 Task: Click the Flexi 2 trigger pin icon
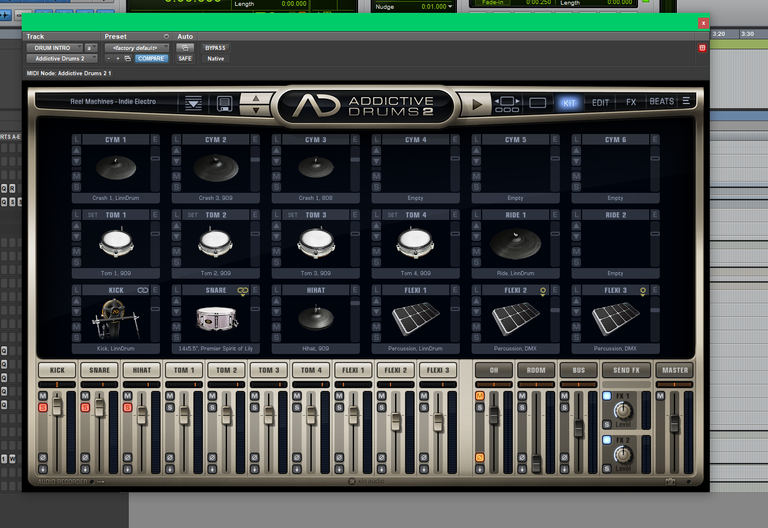point(543,291)
